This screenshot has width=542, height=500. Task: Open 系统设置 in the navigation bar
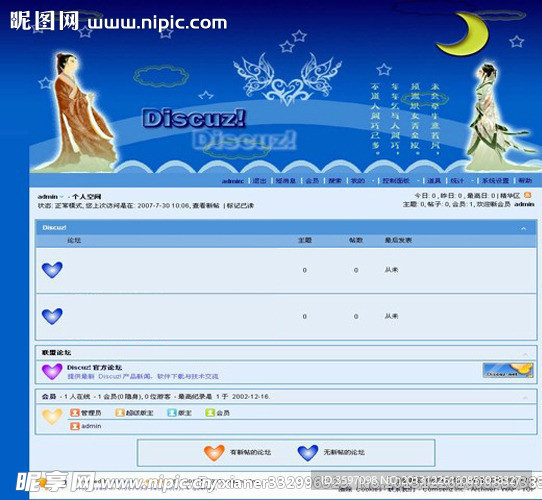(x=495, y=180)
